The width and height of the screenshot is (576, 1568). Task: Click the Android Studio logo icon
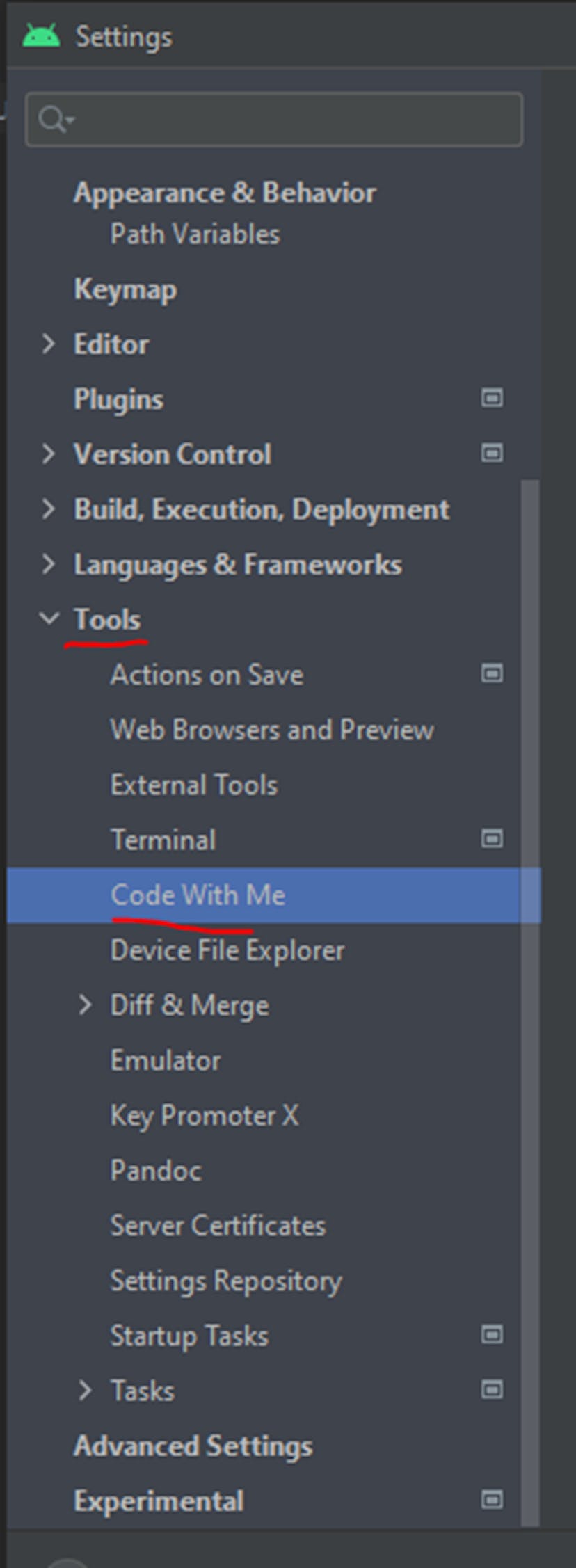pyautogui.click(x=41, y=35)
